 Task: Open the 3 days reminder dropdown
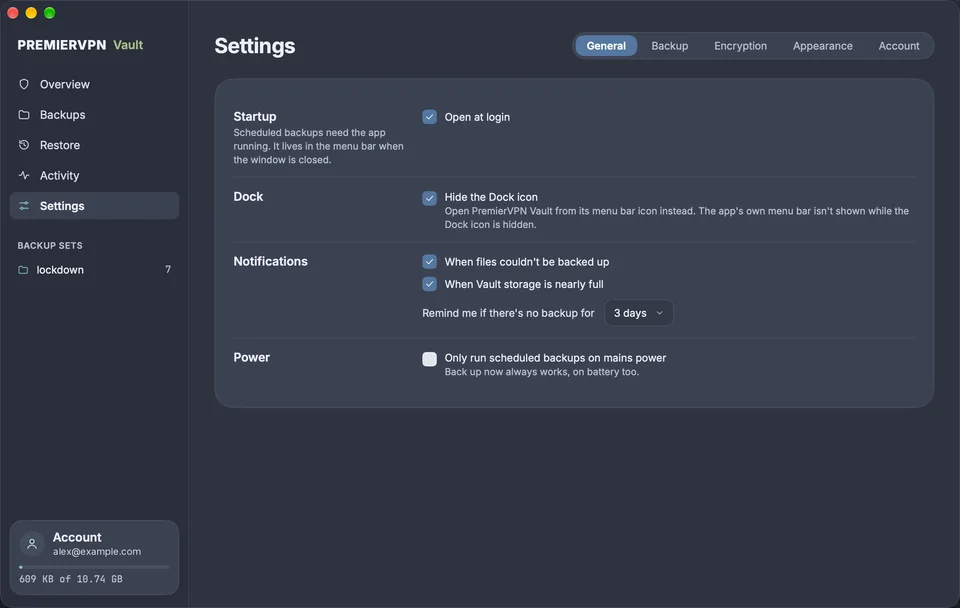pos(639,313)
